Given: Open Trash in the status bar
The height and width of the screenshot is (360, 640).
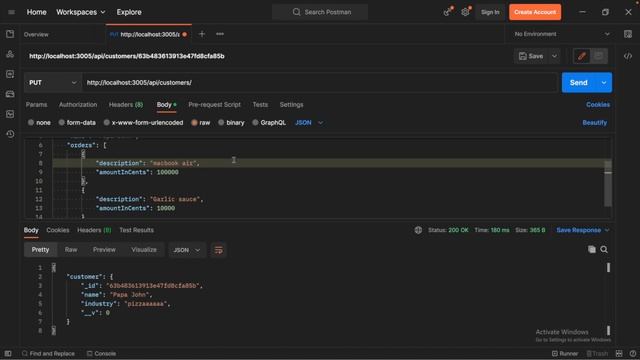Looking at the screenshot, I should (598, 353).
